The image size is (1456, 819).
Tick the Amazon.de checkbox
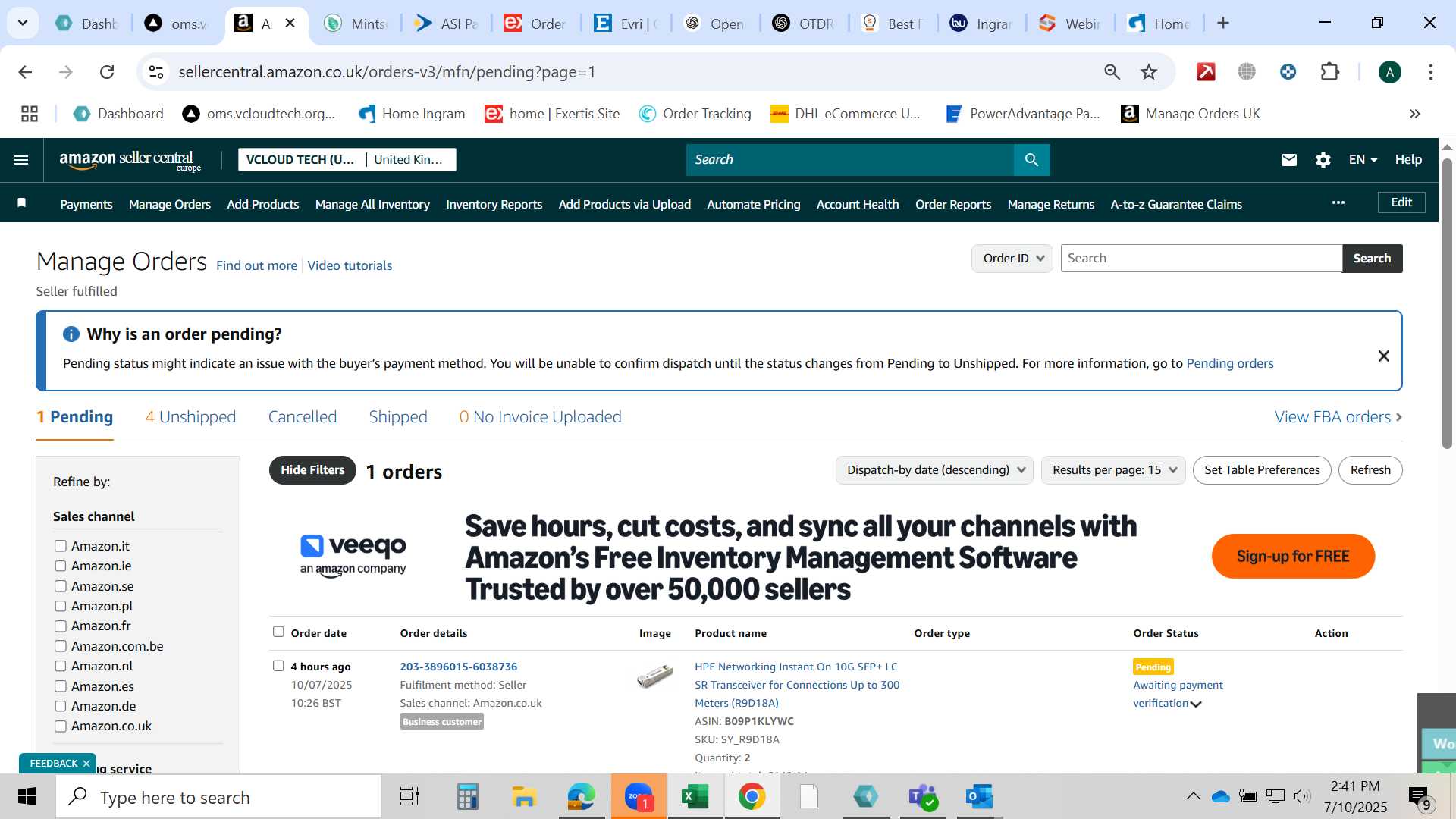click(x=61, y=706)
